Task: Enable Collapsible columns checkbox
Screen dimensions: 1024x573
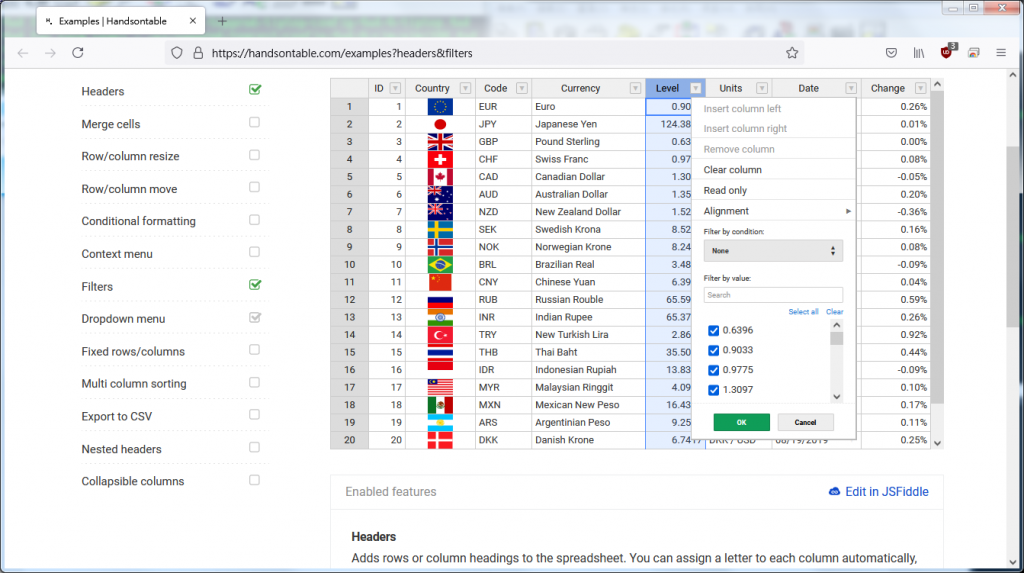Action: [255, 480]
